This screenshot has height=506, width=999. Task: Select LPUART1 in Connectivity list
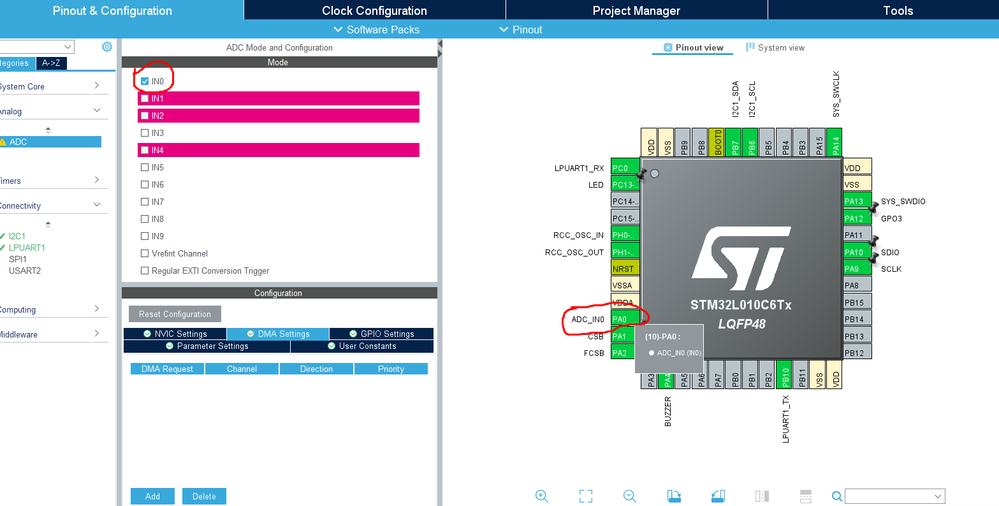tap(27, 247)
